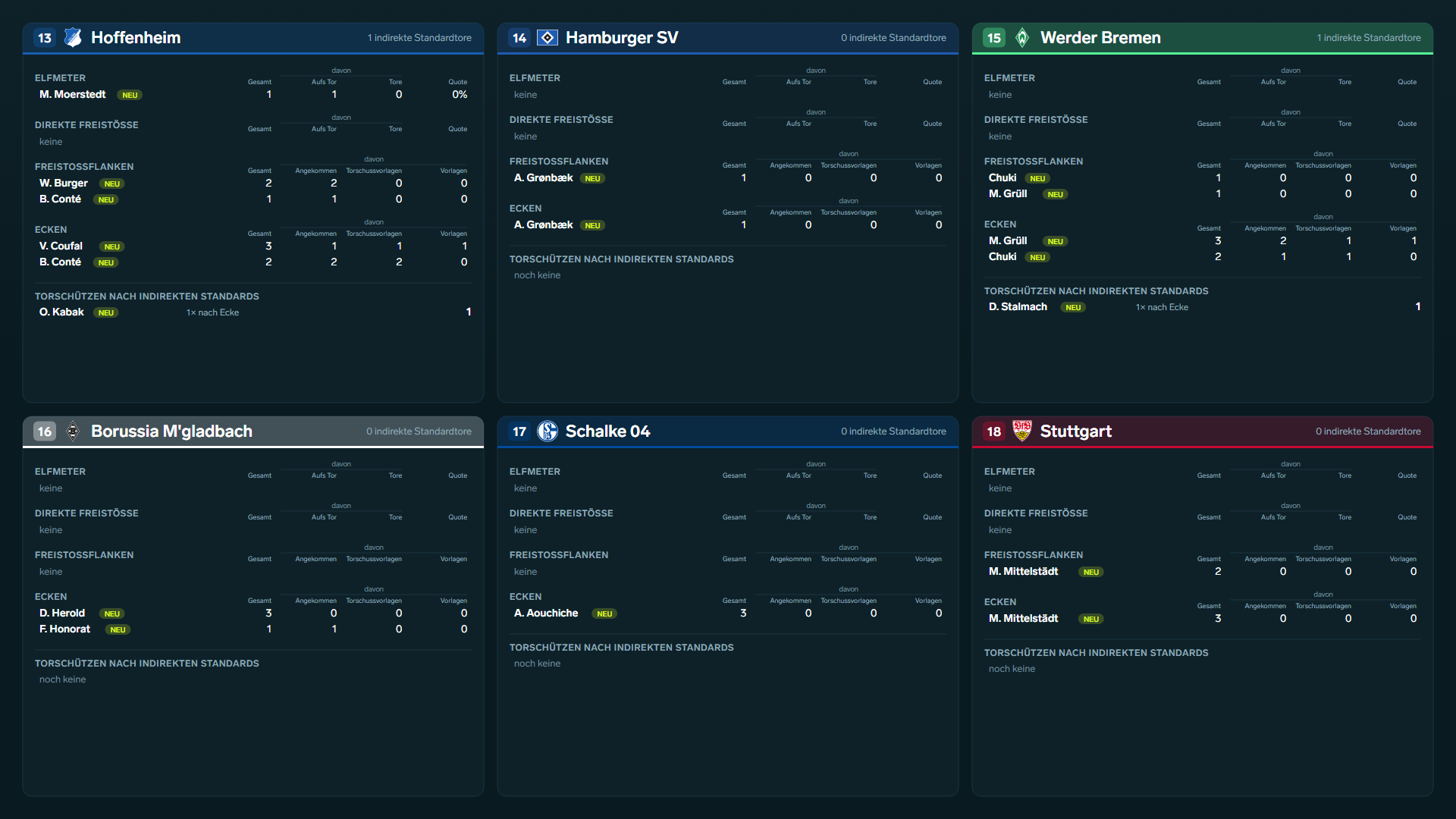
Task: Select corner taker F. Honorat
Action: (x=64, y=629)
